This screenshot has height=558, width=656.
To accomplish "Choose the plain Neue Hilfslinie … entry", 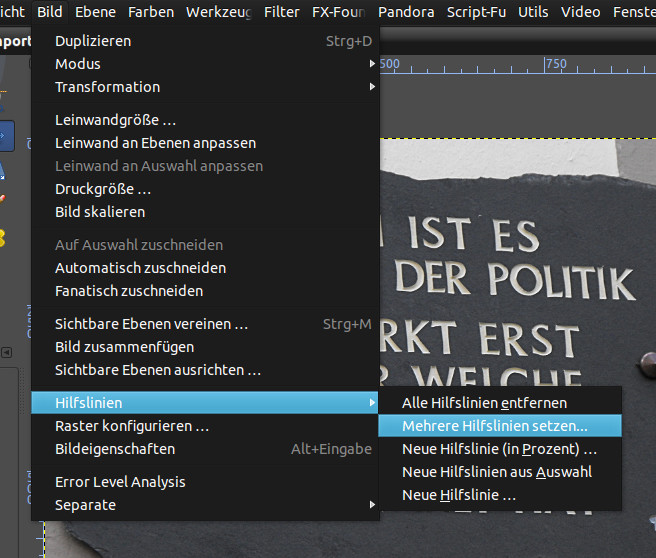I will pos(500,495).
